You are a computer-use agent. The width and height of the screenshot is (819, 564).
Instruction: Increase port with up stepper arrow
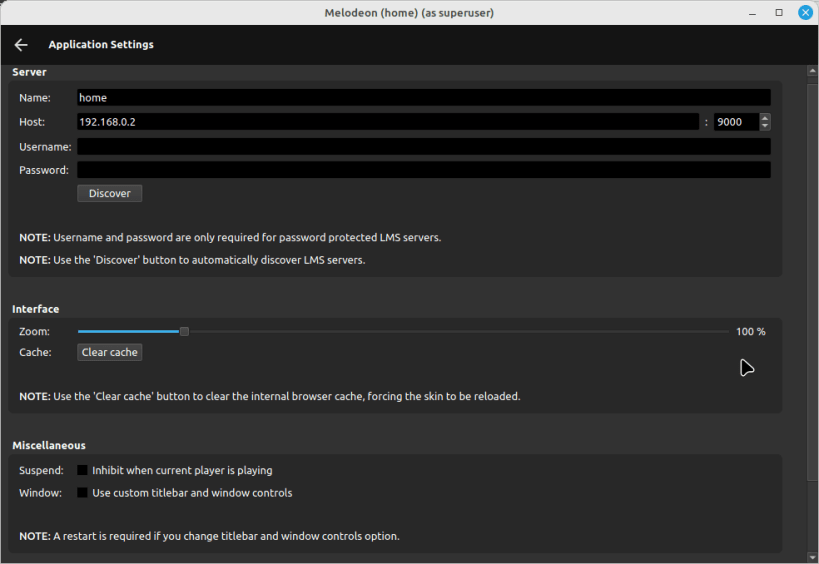765,118
